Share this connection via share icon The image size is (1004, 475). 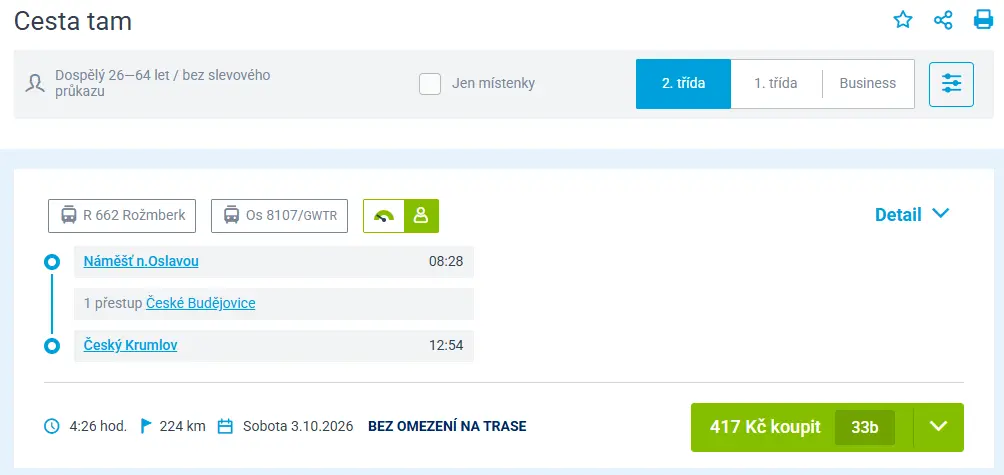(x=943, y=20)
